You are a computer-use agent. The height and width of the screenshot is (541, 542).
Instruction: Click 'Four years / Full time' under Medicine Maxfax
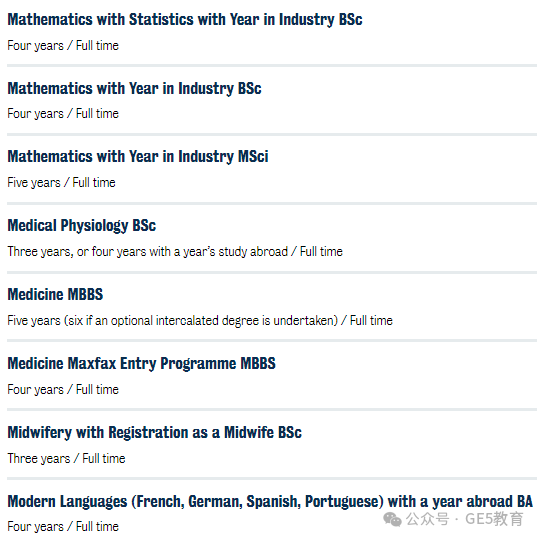tap(63, 390)
